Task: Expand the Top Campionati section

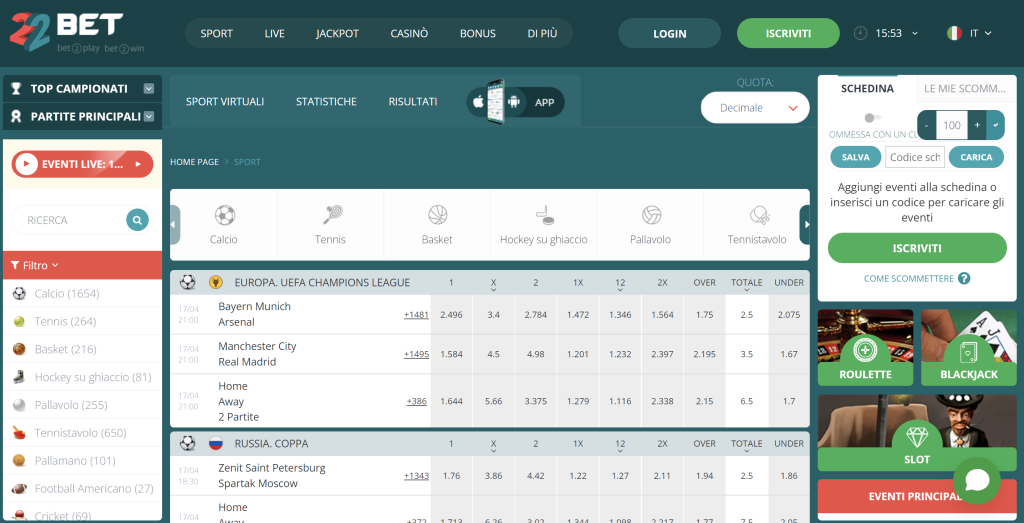Action: pos(149,89)
